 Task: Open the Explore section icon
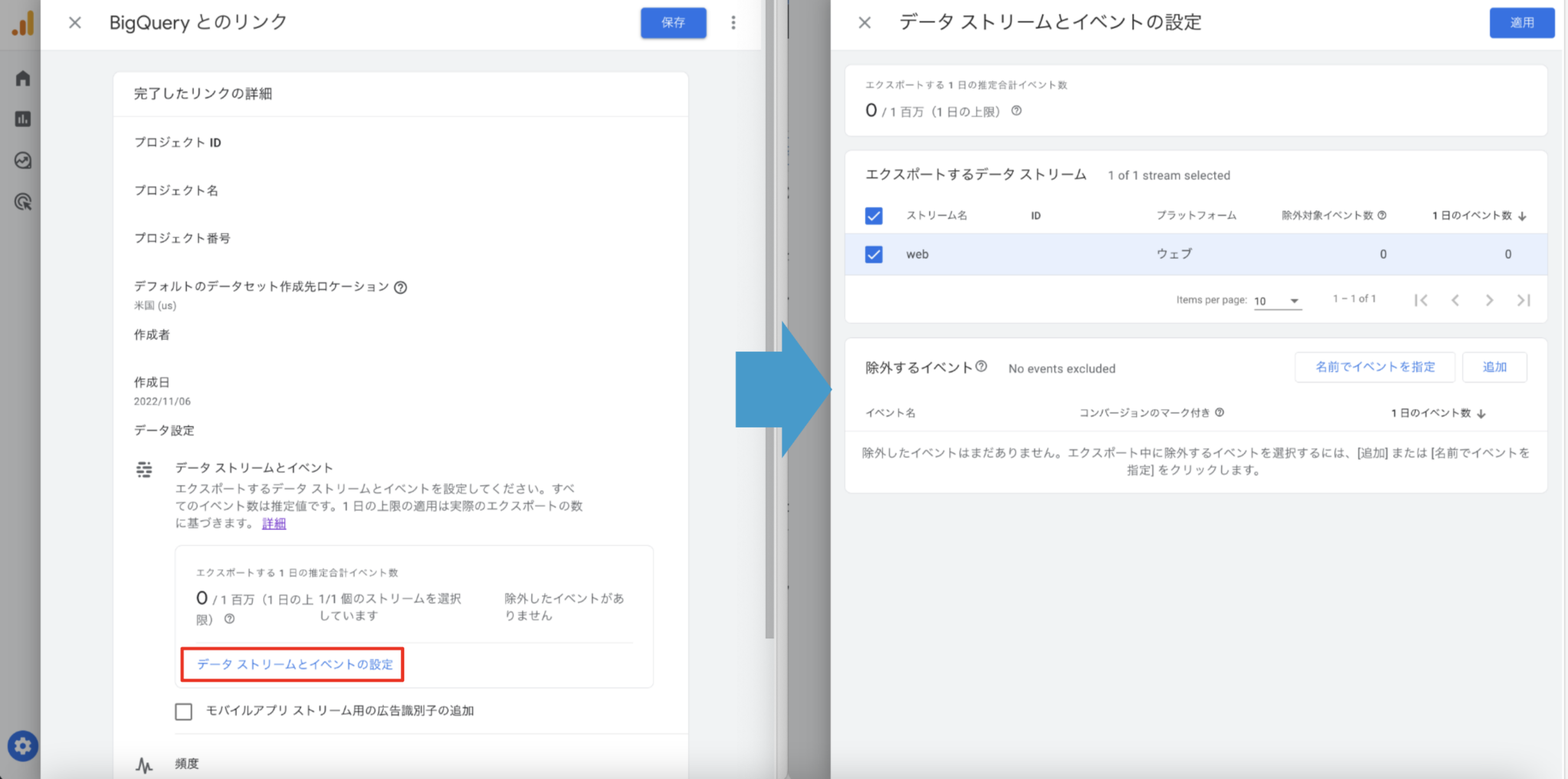coord(22,161)
